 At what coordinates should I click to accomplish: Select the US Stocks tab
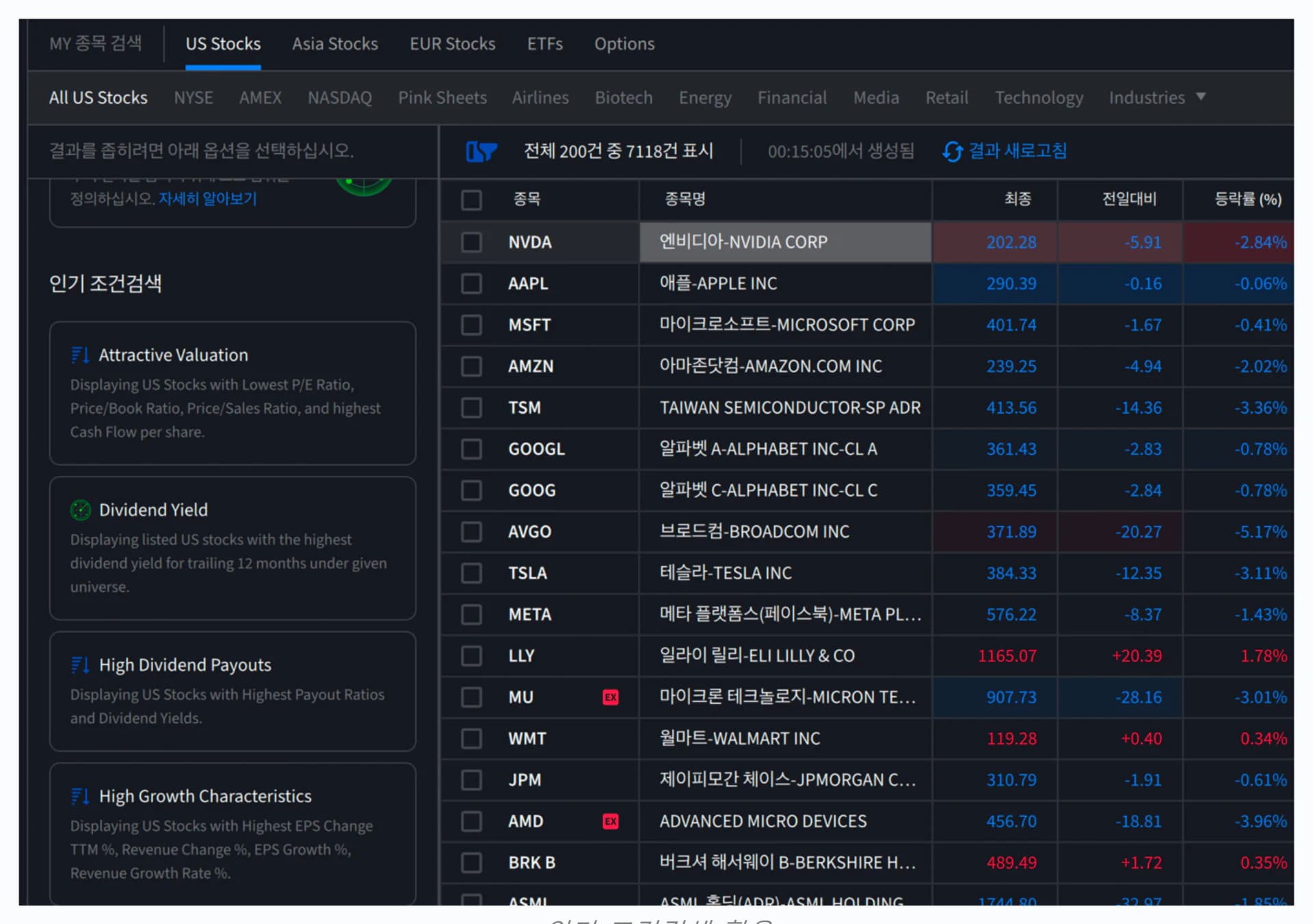coord(223,44)
